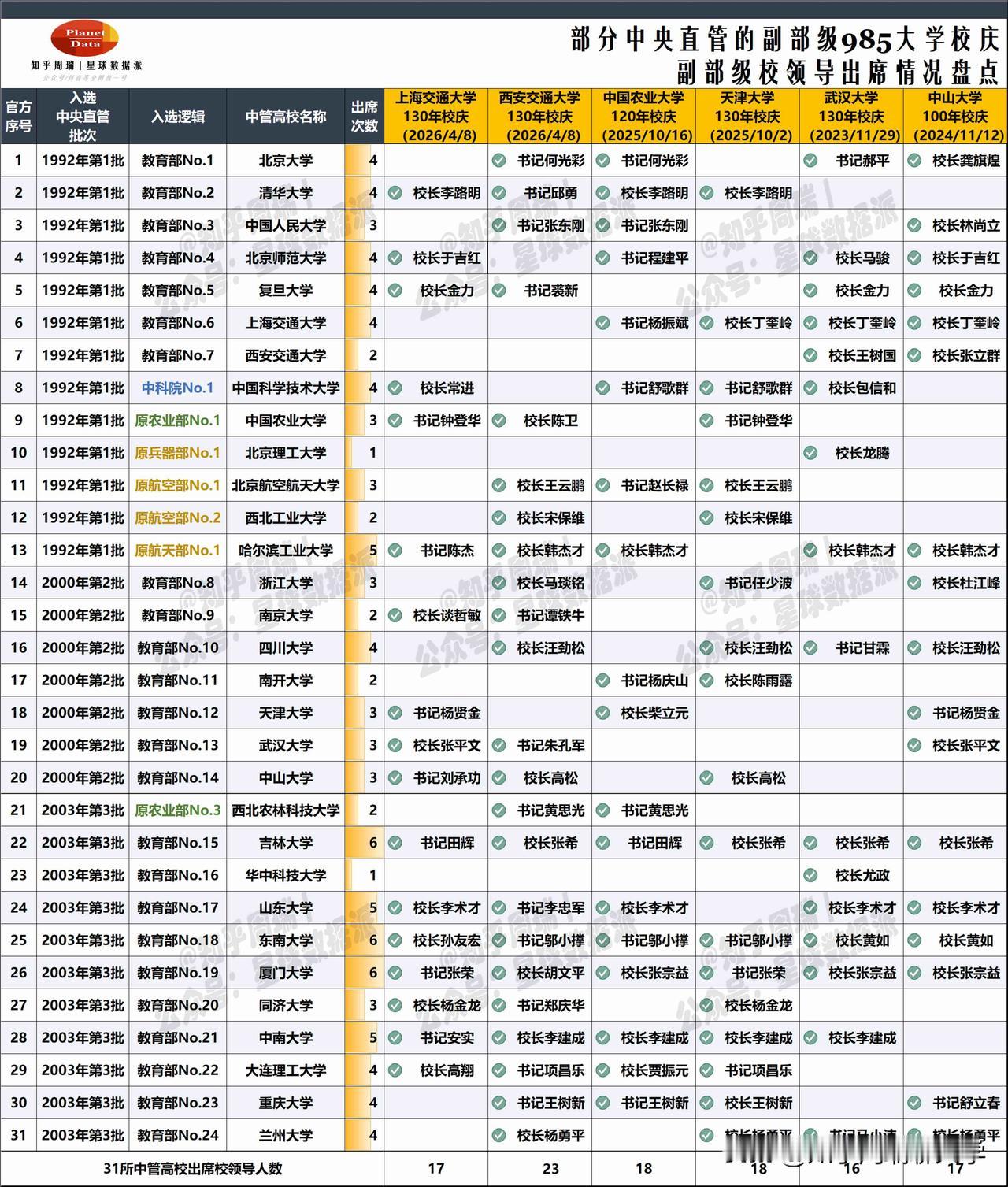Click the check icon beside 书记谭铁牛

[498, 615]
